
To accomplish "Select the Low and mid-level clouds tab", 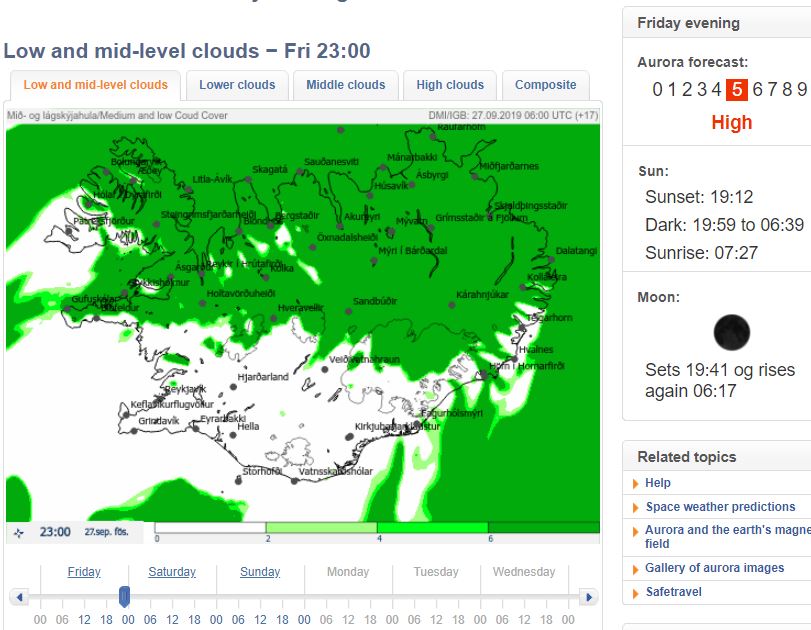I will pos(95,85).
